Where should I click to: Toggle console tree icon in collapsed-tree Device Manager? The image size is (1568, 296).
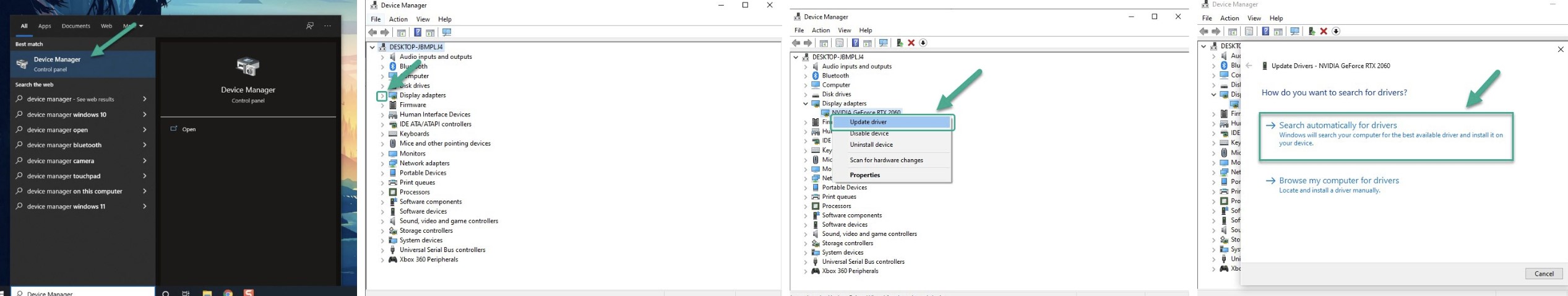[x=401, y=32]
